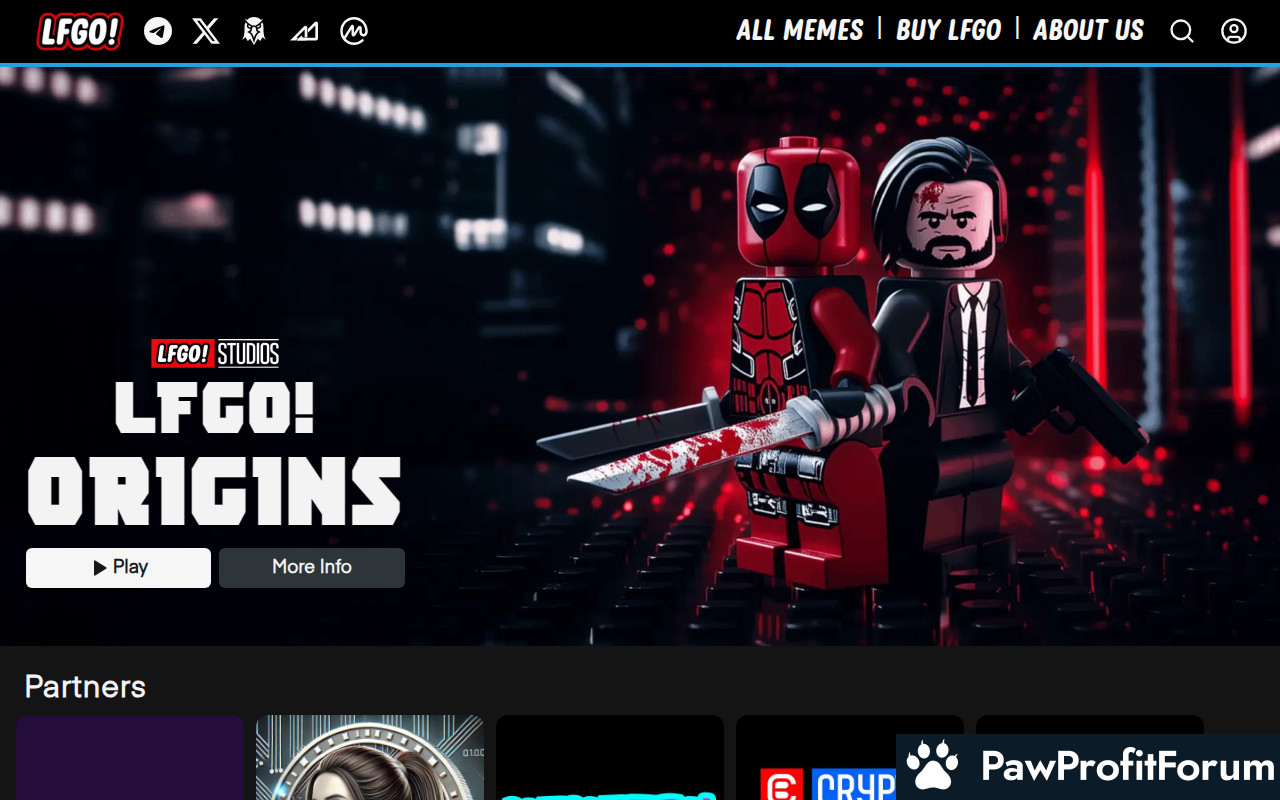Click the eagle head icon in header
Viewport: 1280px width, 800px height.
click(x=255, y=31)
